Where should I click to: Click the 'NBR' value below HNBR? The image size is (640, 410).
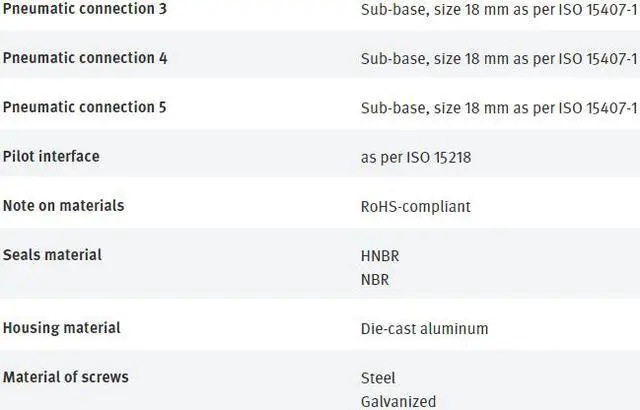[x=375, y=279]
